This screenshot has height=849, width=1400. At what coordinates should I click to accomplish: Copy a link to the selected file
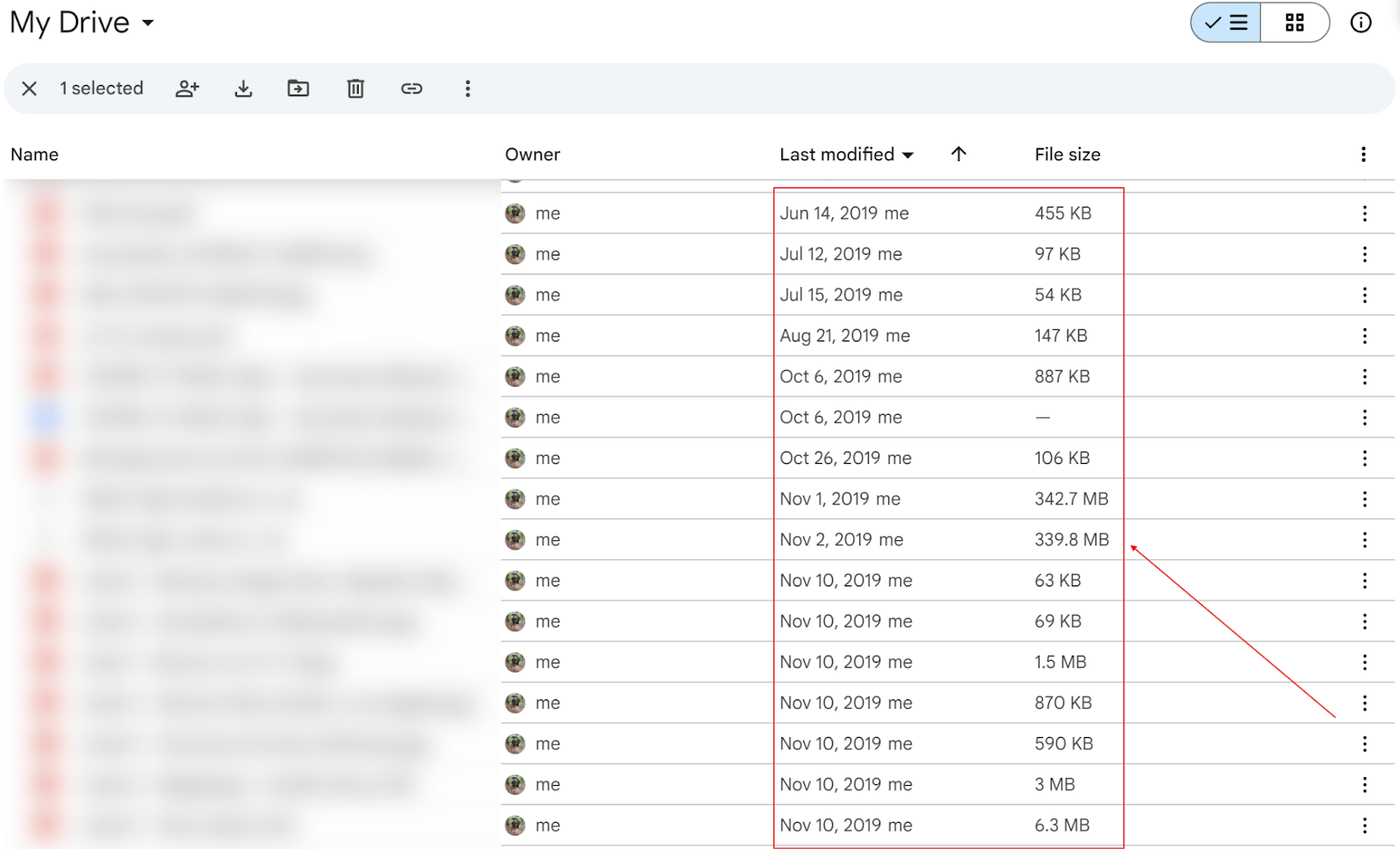[411, 88]
